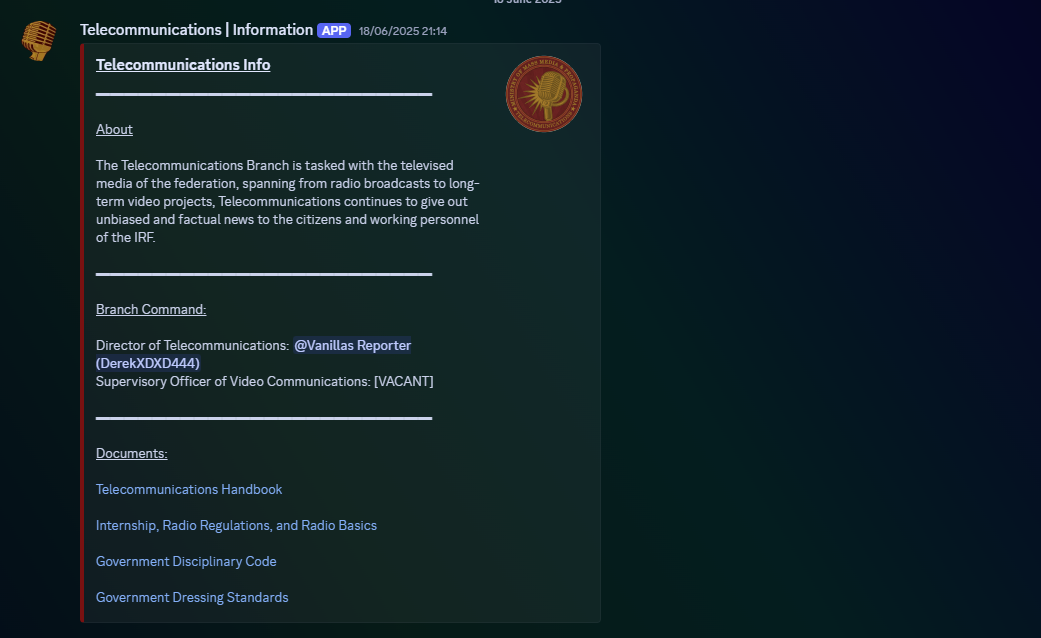The height and width of the screenshot is (638, 1041).
Task: Open Internship, Radio Regulations, and Radio Basics
Action: coord(236,525)
